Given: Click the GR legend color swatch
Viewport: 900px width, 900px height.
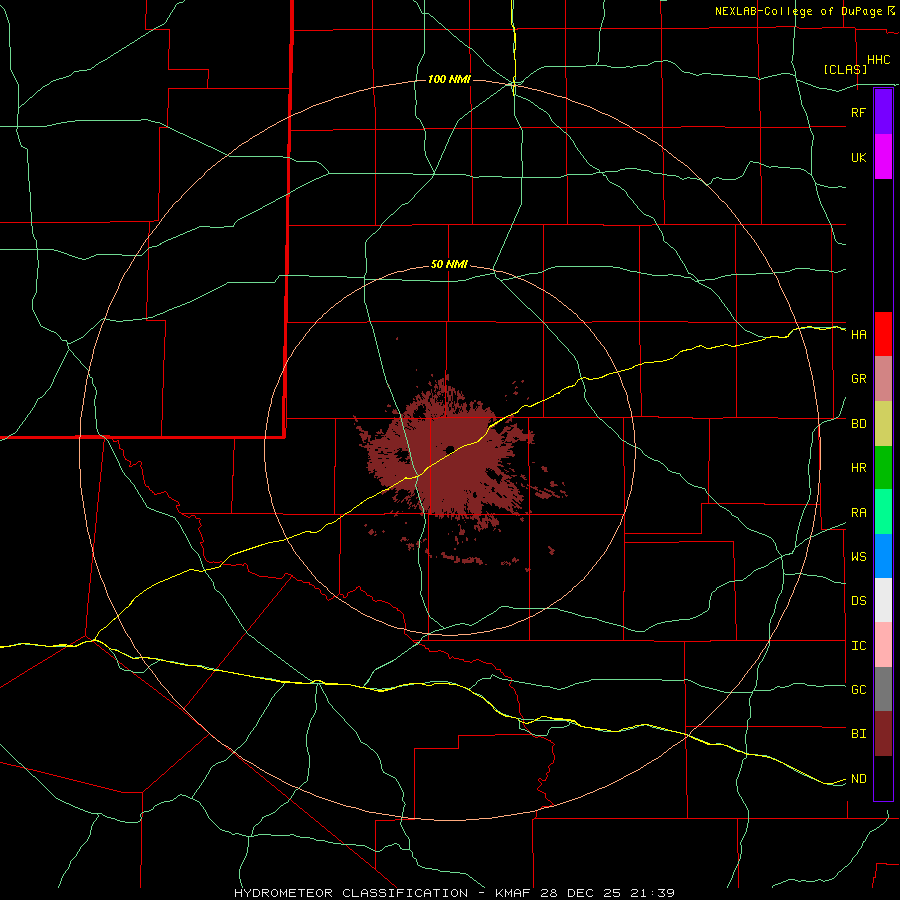Looking at the screenshot, I should pyautogui.click(x=883, y=379).
